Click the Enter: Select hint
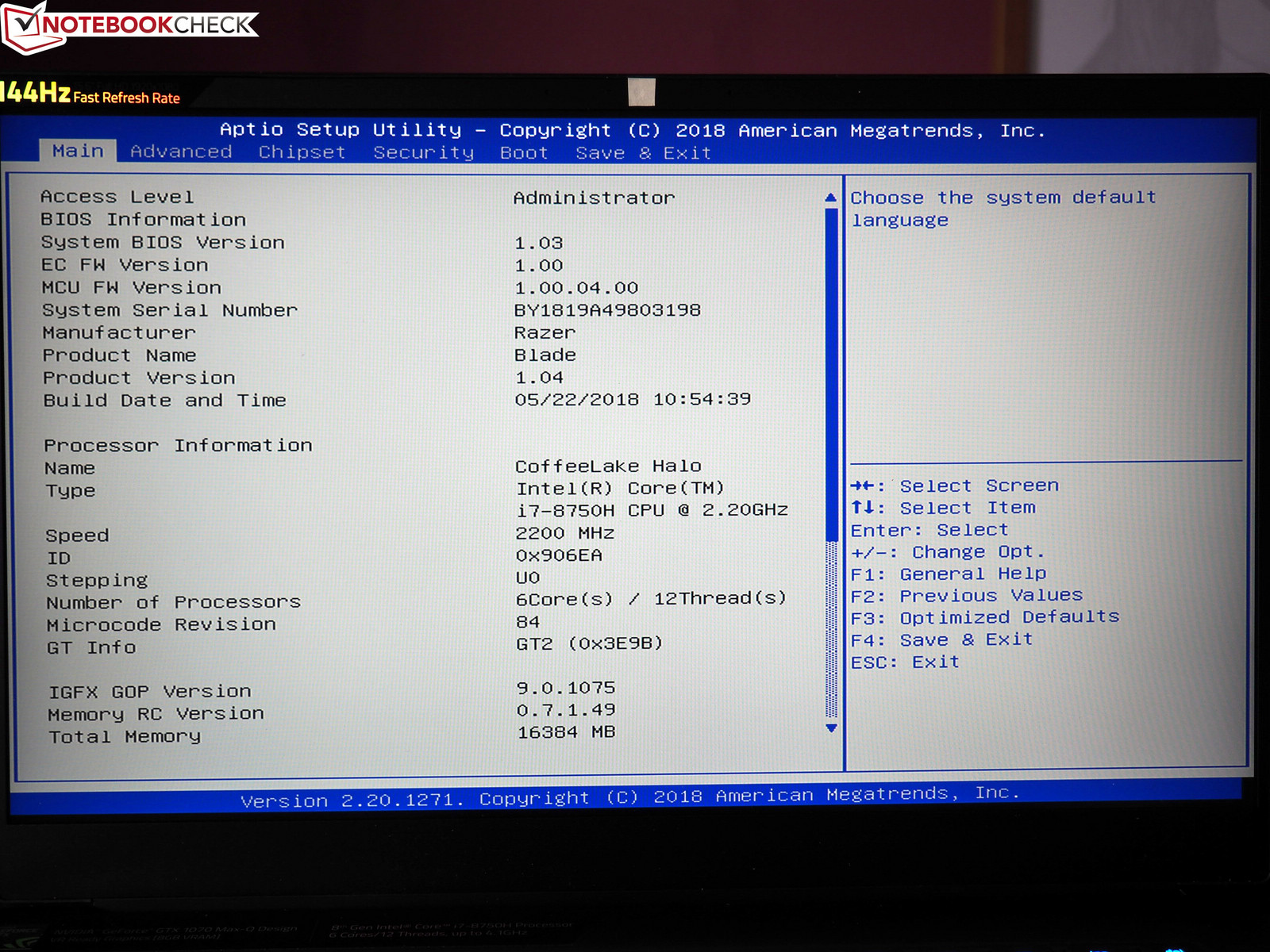1270x952 pixels. [929, 530]
